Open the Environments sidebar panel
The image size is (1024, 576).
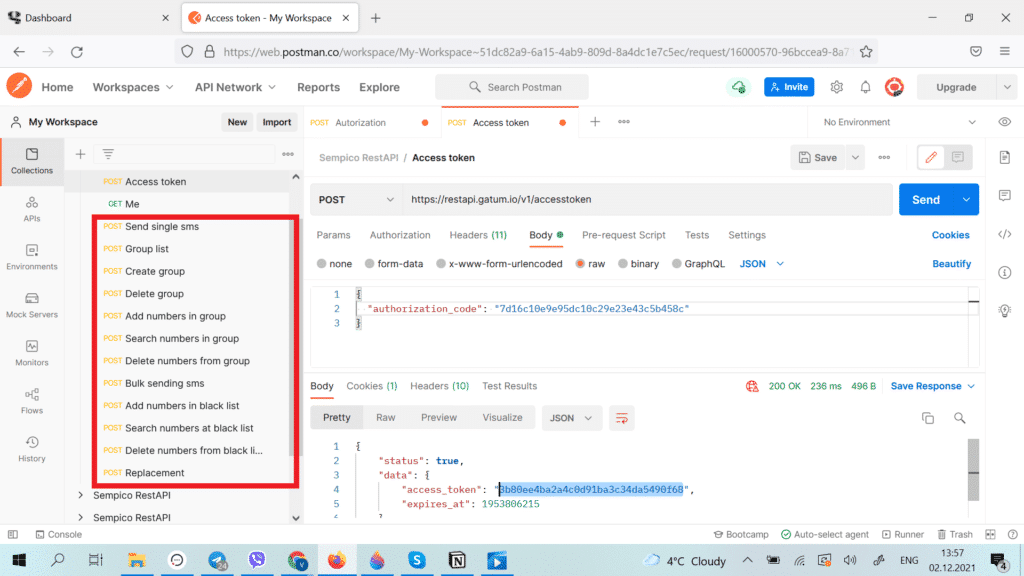[x=31, y=257]
